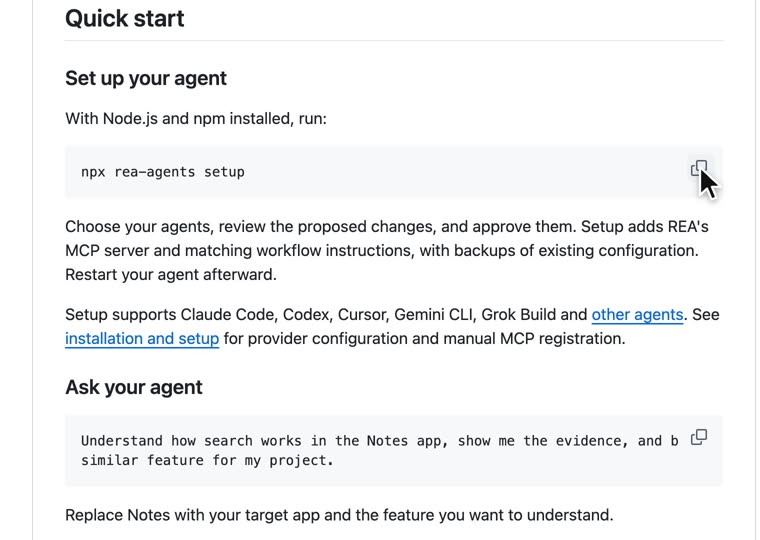Click the 'MCP server and matching workflow instructions' line
The height and width of the screenshot is (540, 760).
pyautogui.click(x=382, y=251)
